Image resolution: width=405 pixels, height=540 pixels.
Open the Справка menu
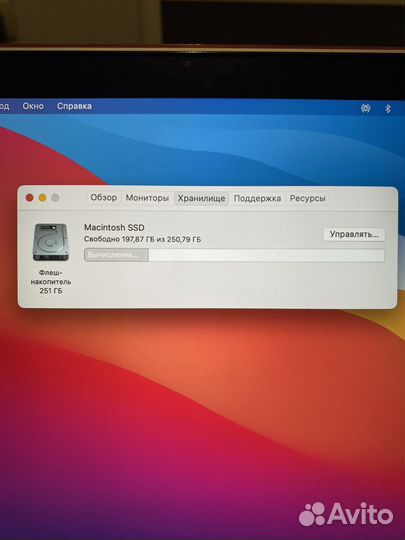[x=74, y=106]
